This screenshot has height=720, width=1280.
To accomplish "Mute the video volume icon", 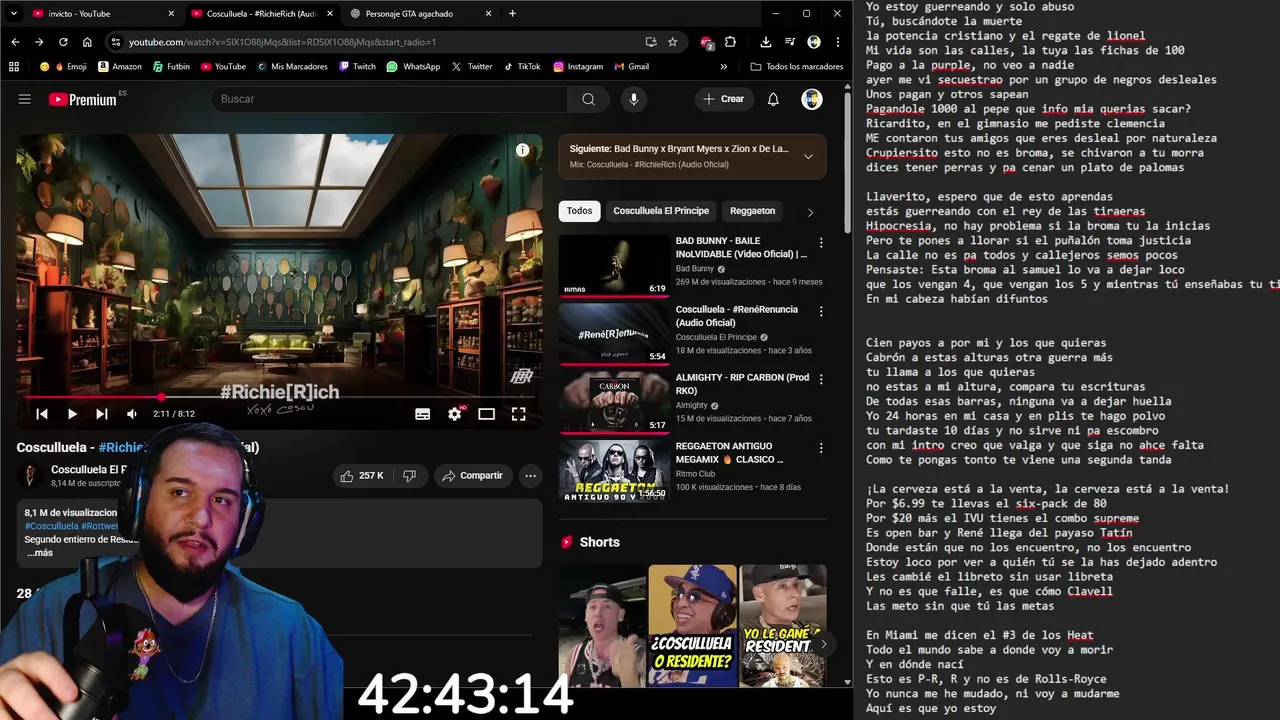I will pos(132,414).
